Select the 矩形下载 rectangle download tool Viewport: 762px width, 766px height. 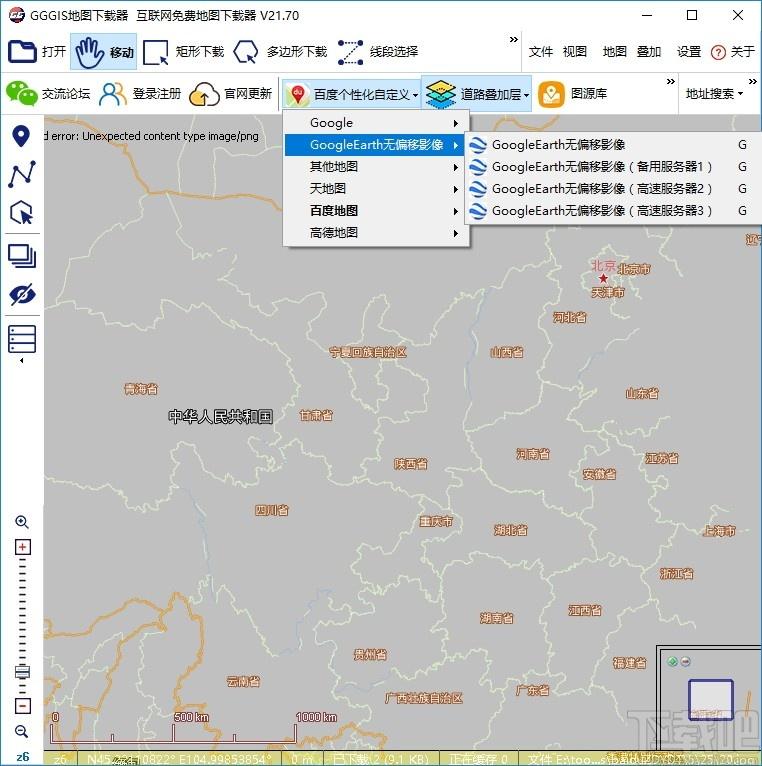coord(184,51)
